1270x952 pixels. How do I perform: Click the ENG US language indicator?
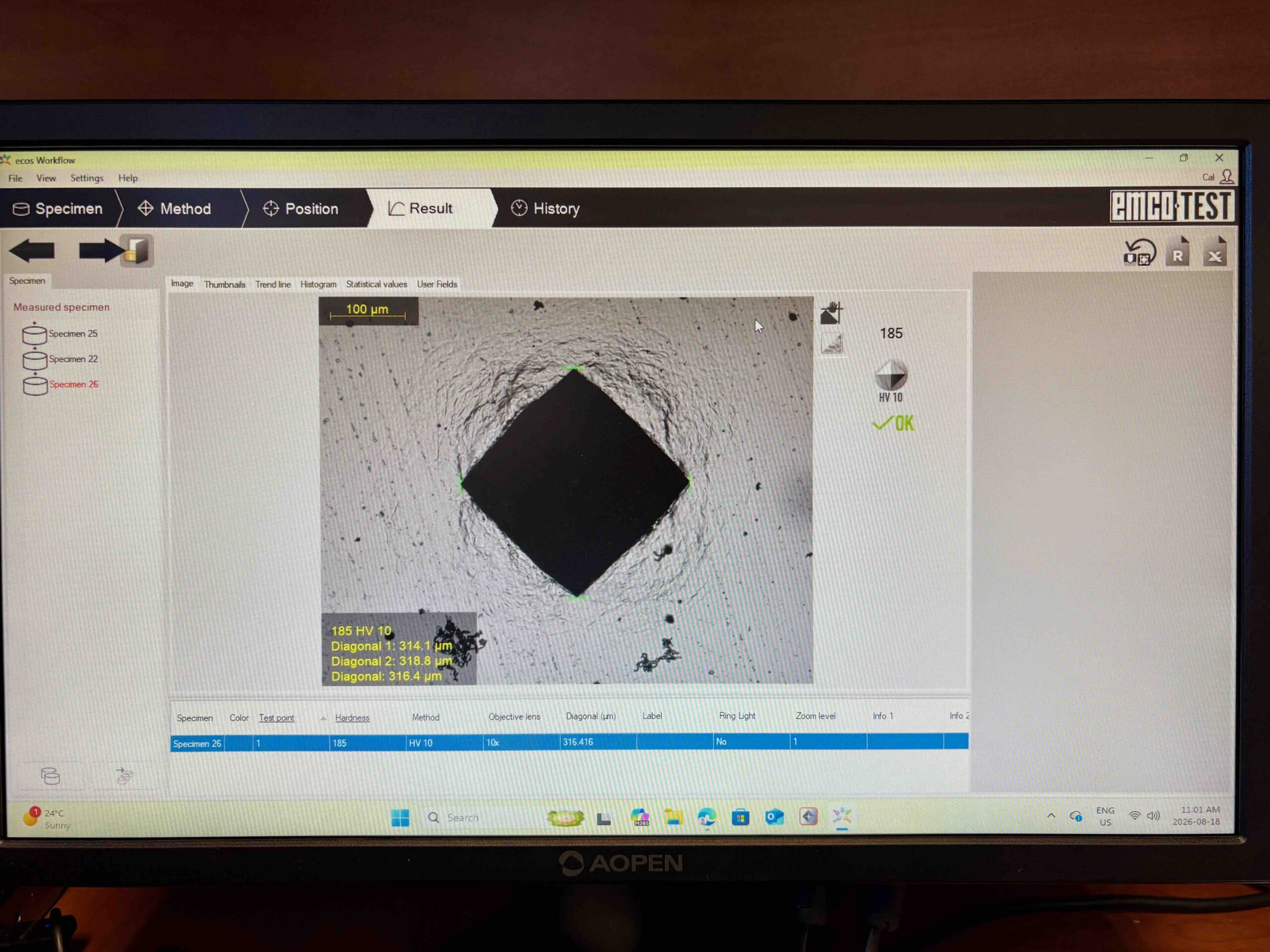[1105, 816]
